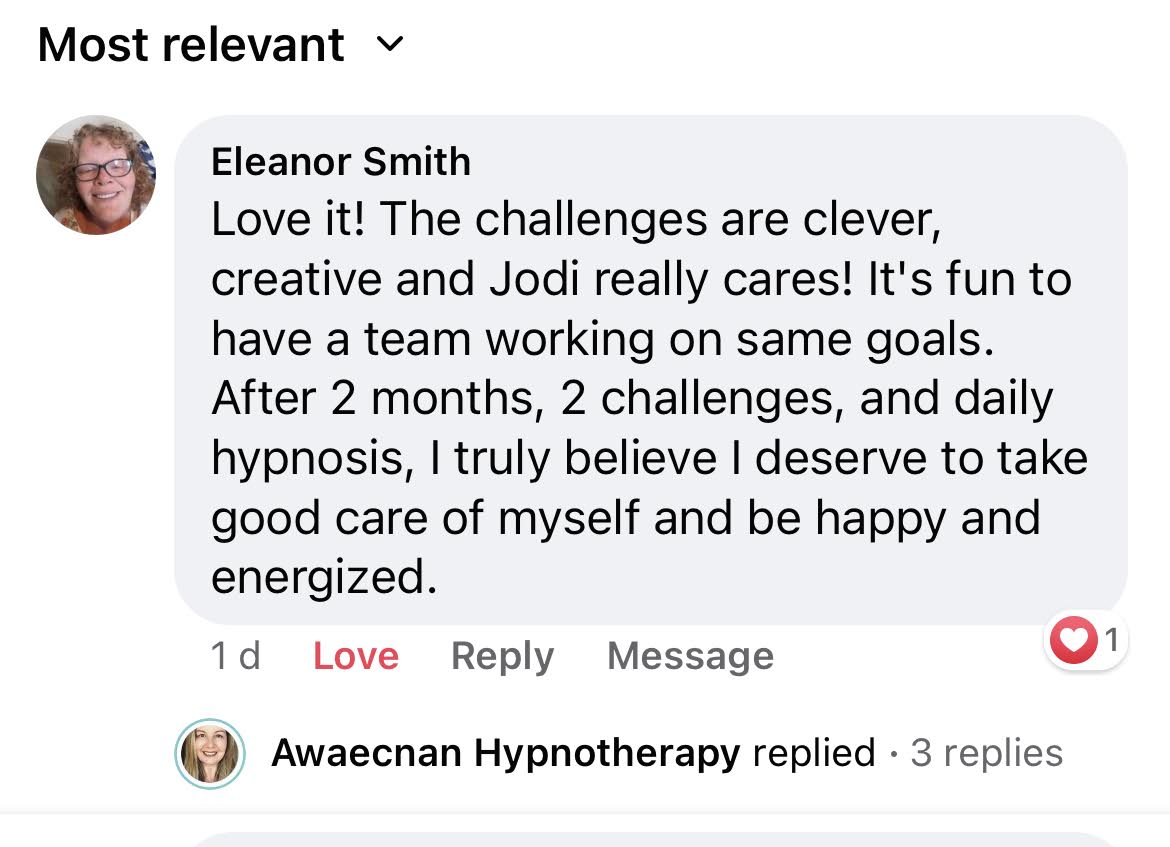Open the Eleanor Smith name link
Image resolution: width=1170 pixels, height=847 pixels.
[x=341, y=161]
